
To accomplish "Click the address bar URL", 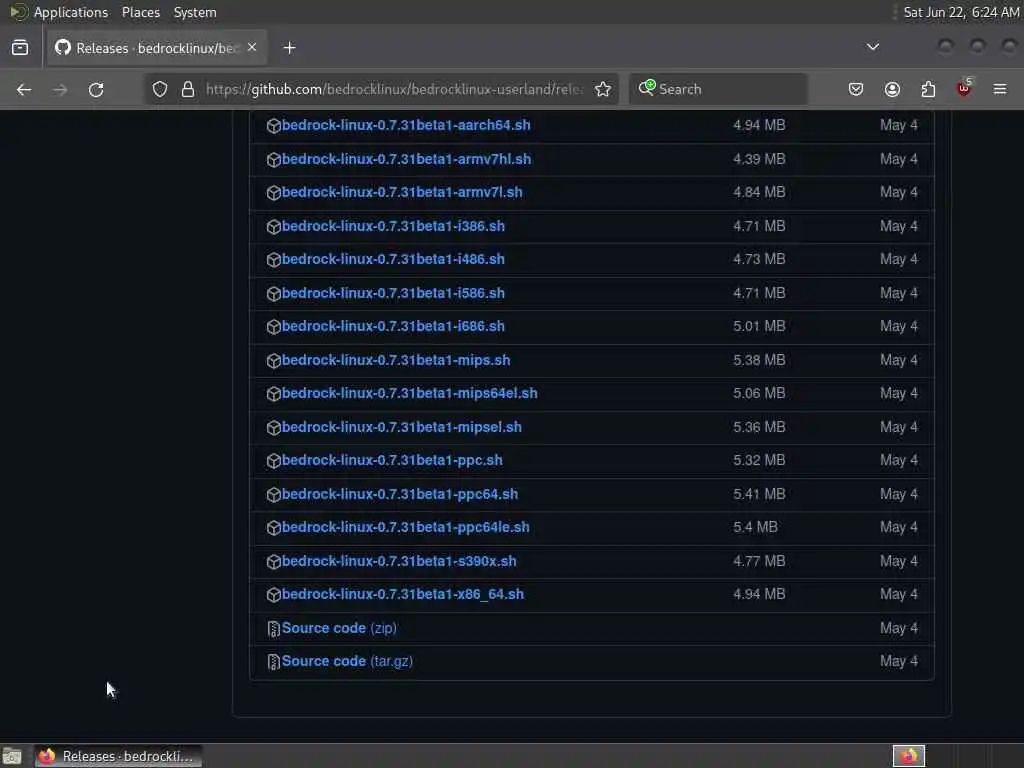I will (394, 89).
